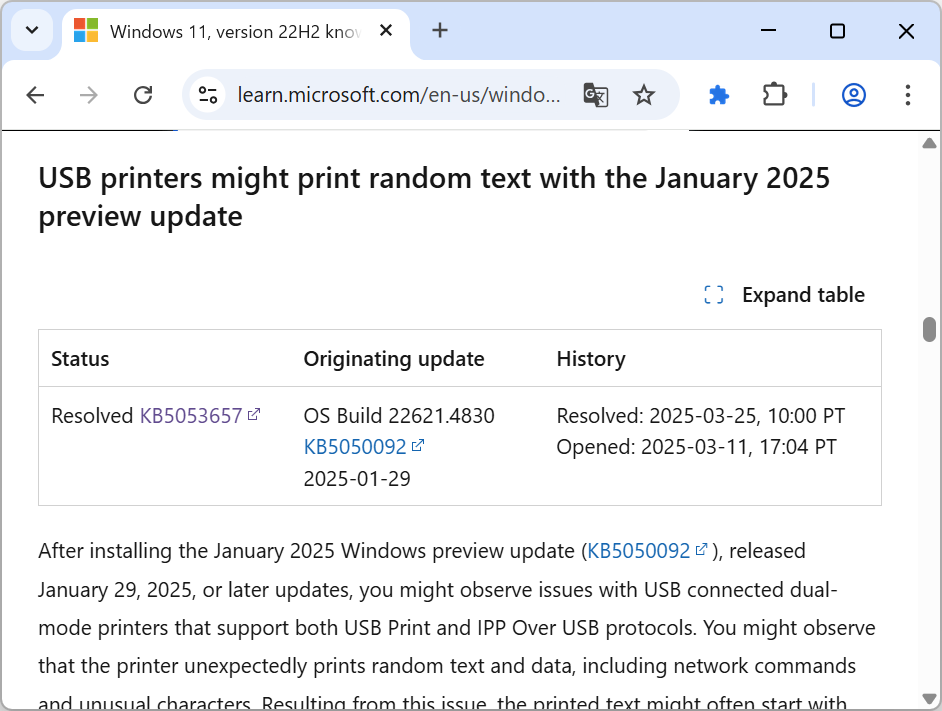The width and height of the screenshot is (942, 711).
Task: Click the scroll up arrow
Action: point(929,144)
